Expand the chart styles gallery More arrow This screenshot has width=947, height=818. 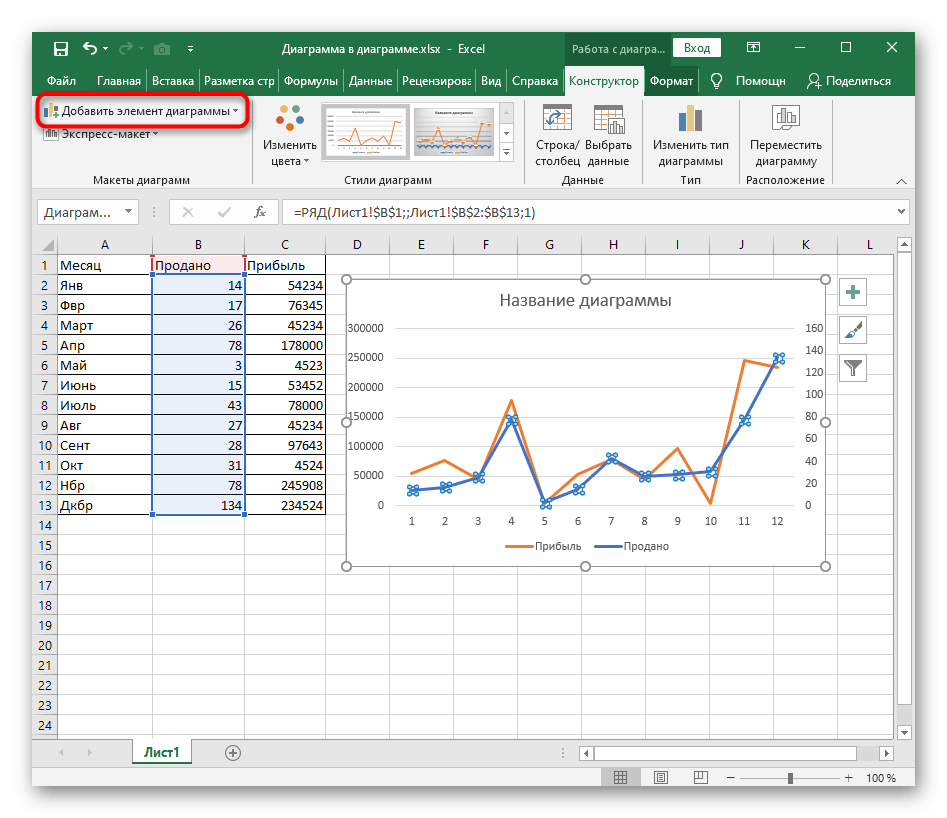click(507, 153)
